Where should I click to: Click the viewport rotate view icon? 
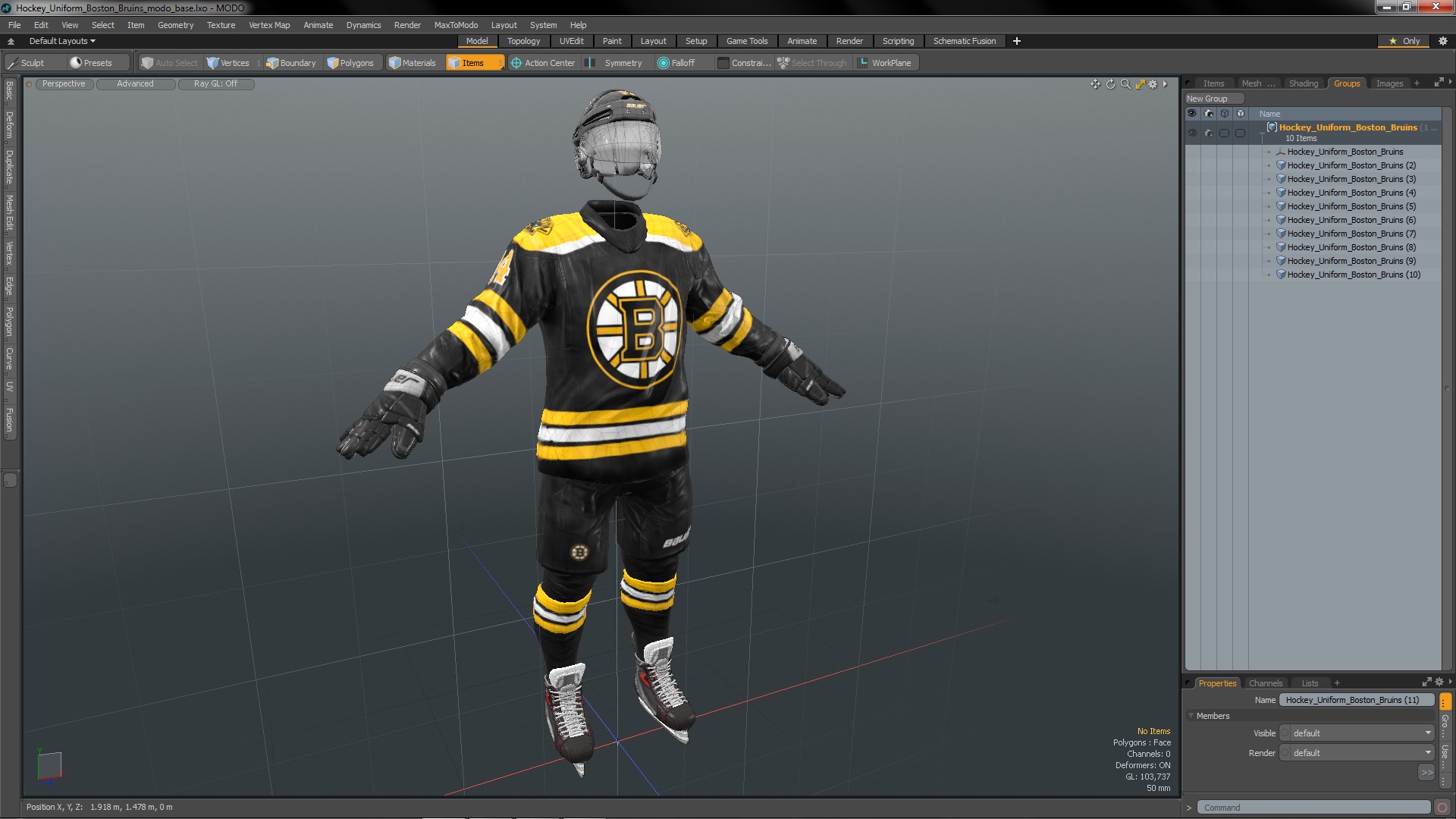(x=1110, y=84)
